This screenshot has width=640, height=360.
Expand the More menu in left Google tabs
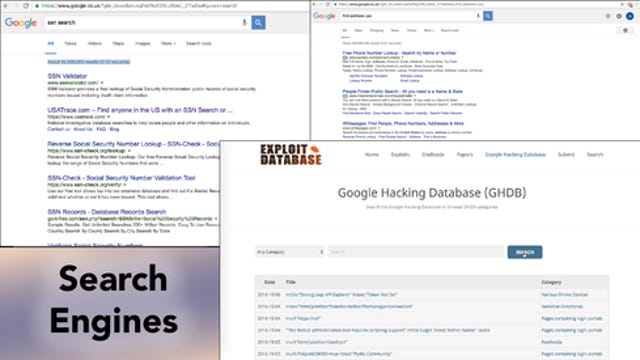tap(168, 43)
